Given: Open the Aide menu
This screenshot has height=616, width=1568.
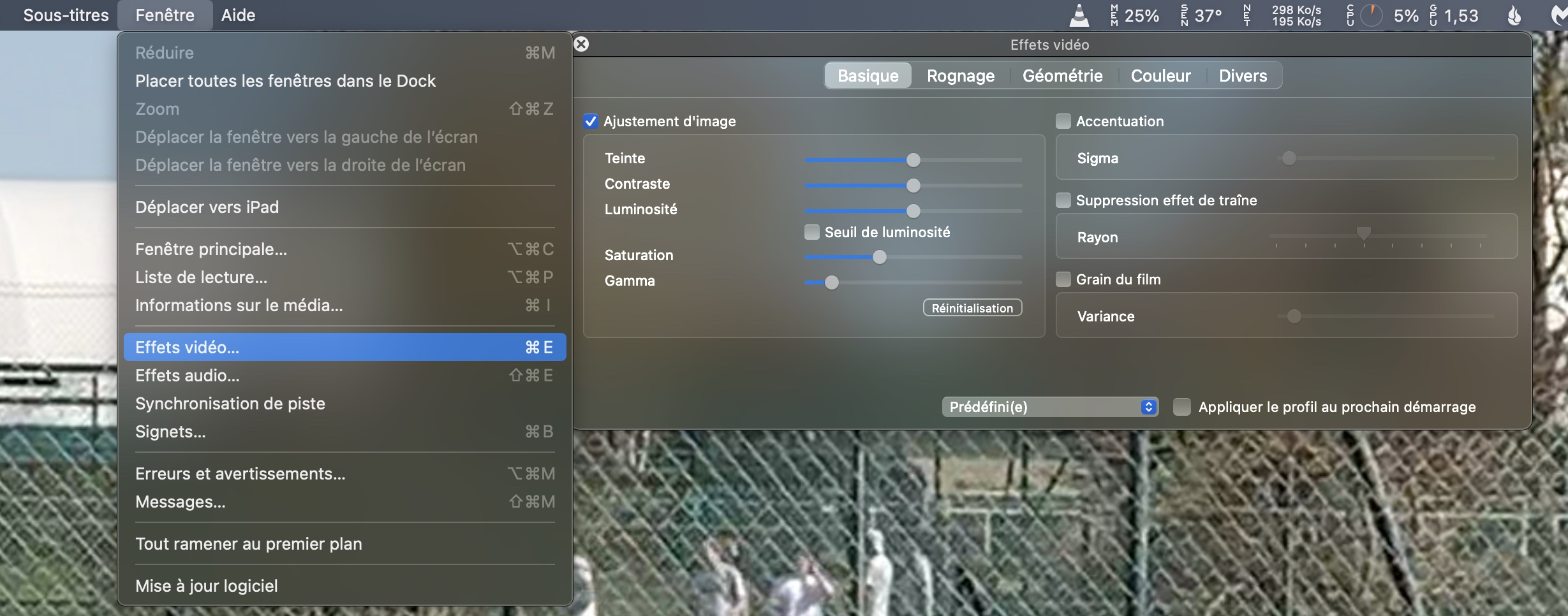Looking at the screenshot, I should (x=239, y=15).
